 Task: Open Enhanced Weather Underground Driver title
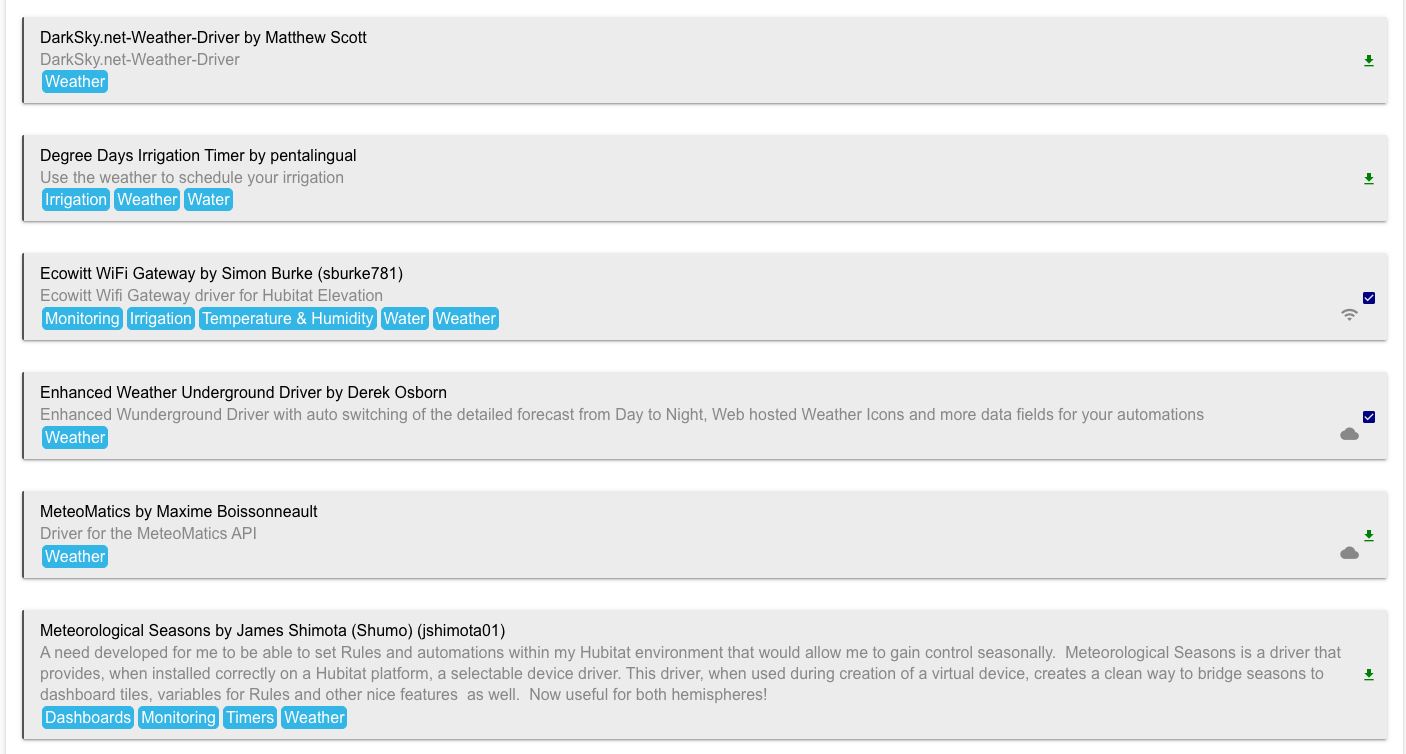click(243, 393)
